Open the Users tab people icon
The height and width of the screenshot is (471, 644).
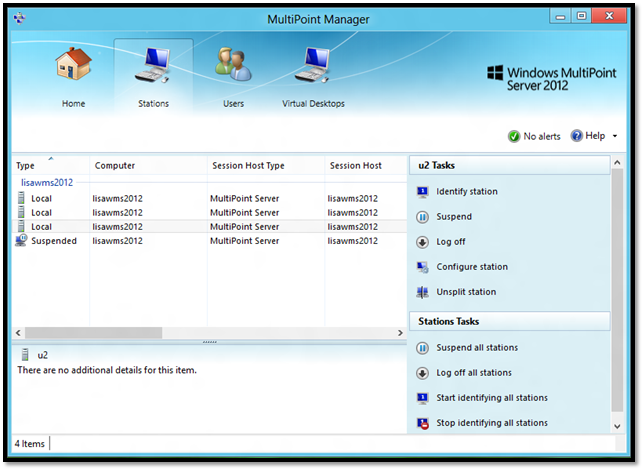233,64
